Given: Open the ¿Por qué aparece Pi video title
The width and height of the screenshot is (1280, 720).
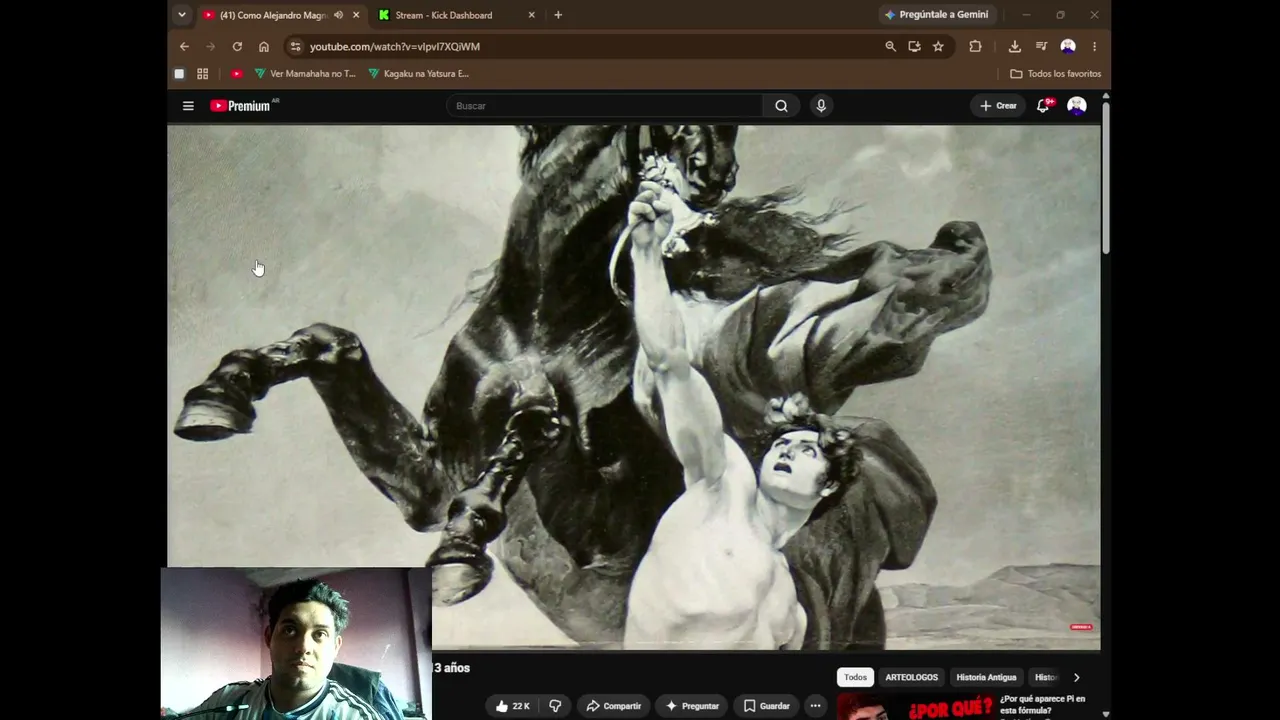Looking at the screenshot, I should [1042, 704].
